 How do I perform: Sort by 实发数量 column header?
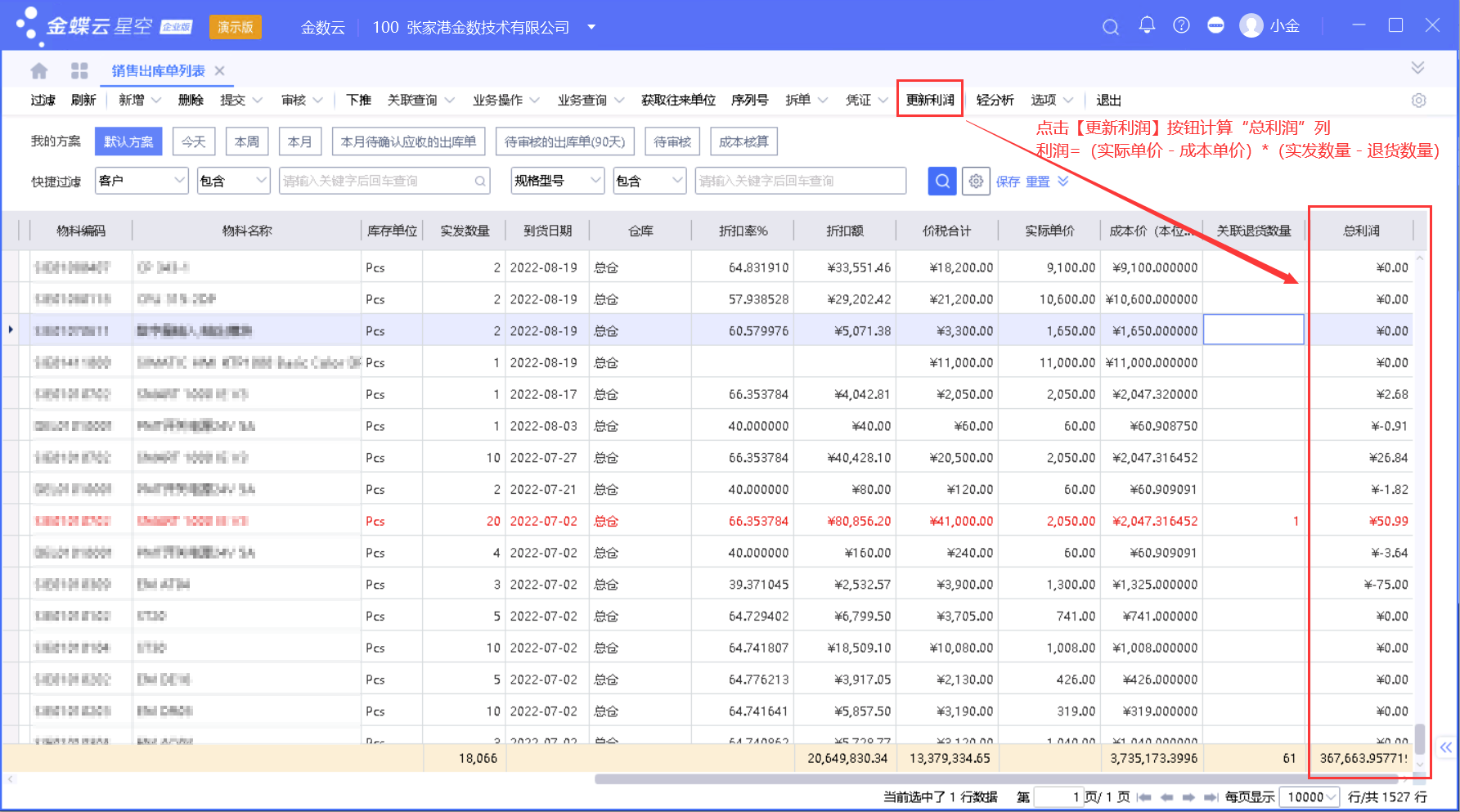[465, 231]
